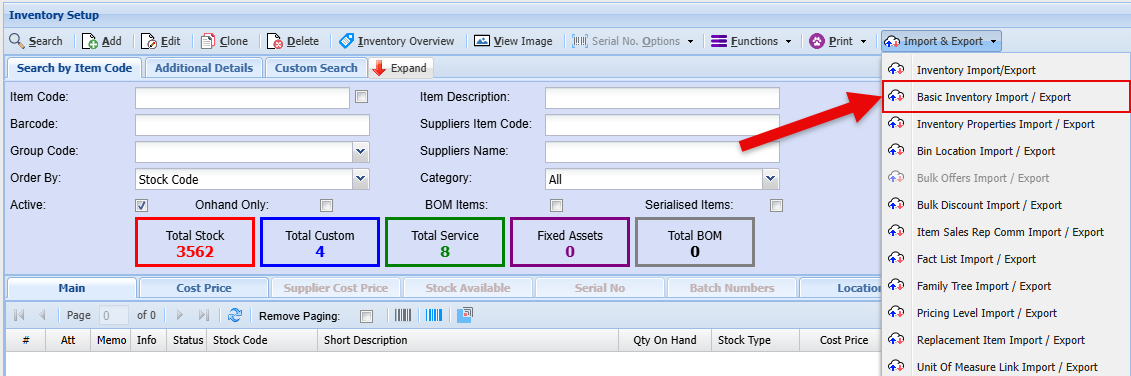Click the Short Description column header
This screenshot has width=1131, height=376.
[x=468, y=340]
